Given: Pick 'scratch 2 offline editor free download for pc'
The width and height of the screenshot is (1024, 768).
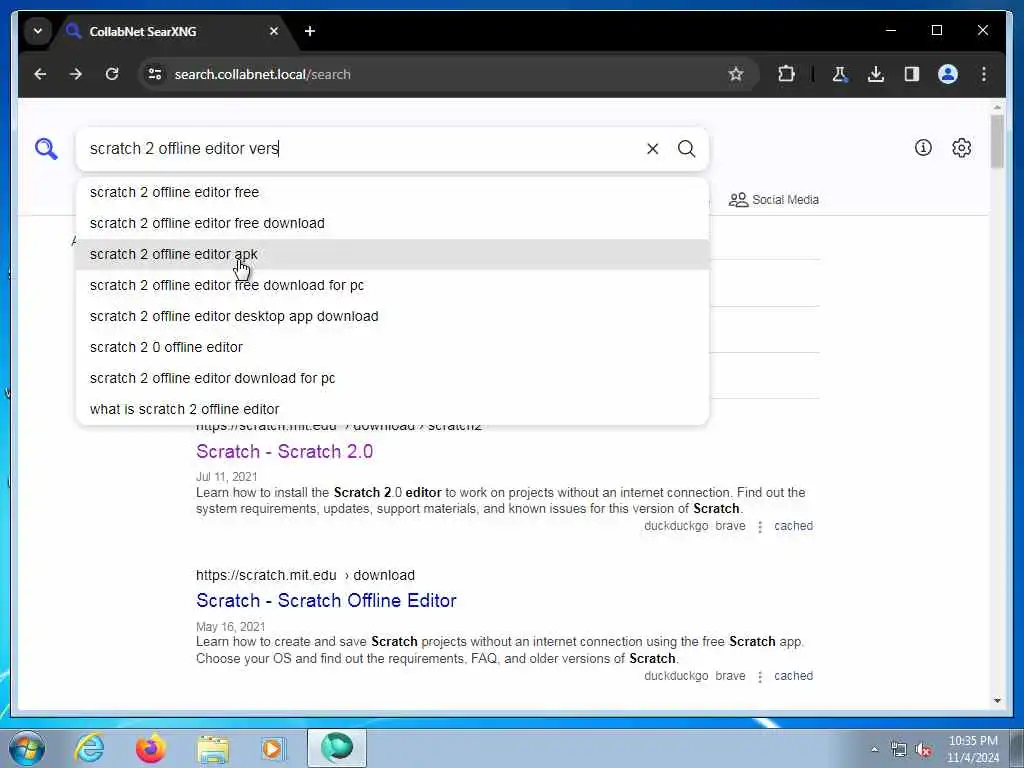Looking at the screenshot, I should coord(392,285).
